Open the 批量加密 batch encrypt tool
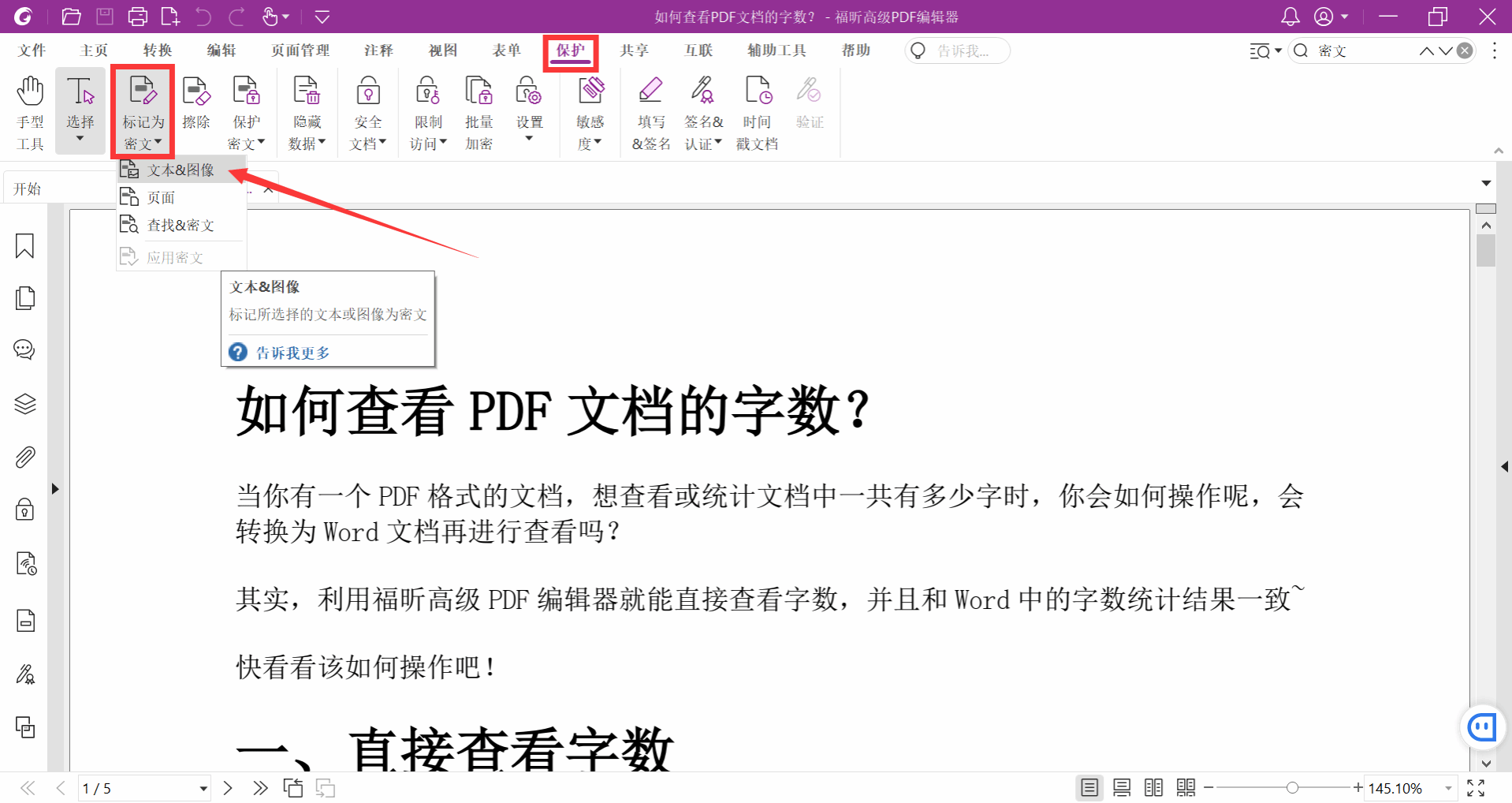Image resolution: width=1512 pixels, height=803 pixels. click(x=479, y=110)
